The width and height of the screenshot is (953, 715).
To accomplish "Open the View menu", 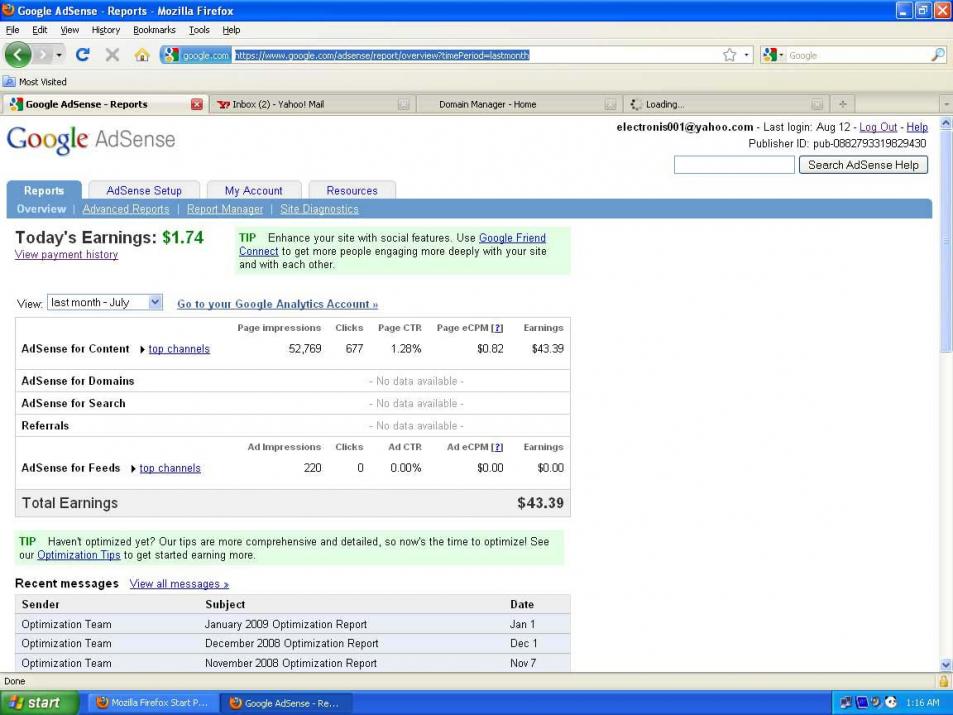I will 69,30.
